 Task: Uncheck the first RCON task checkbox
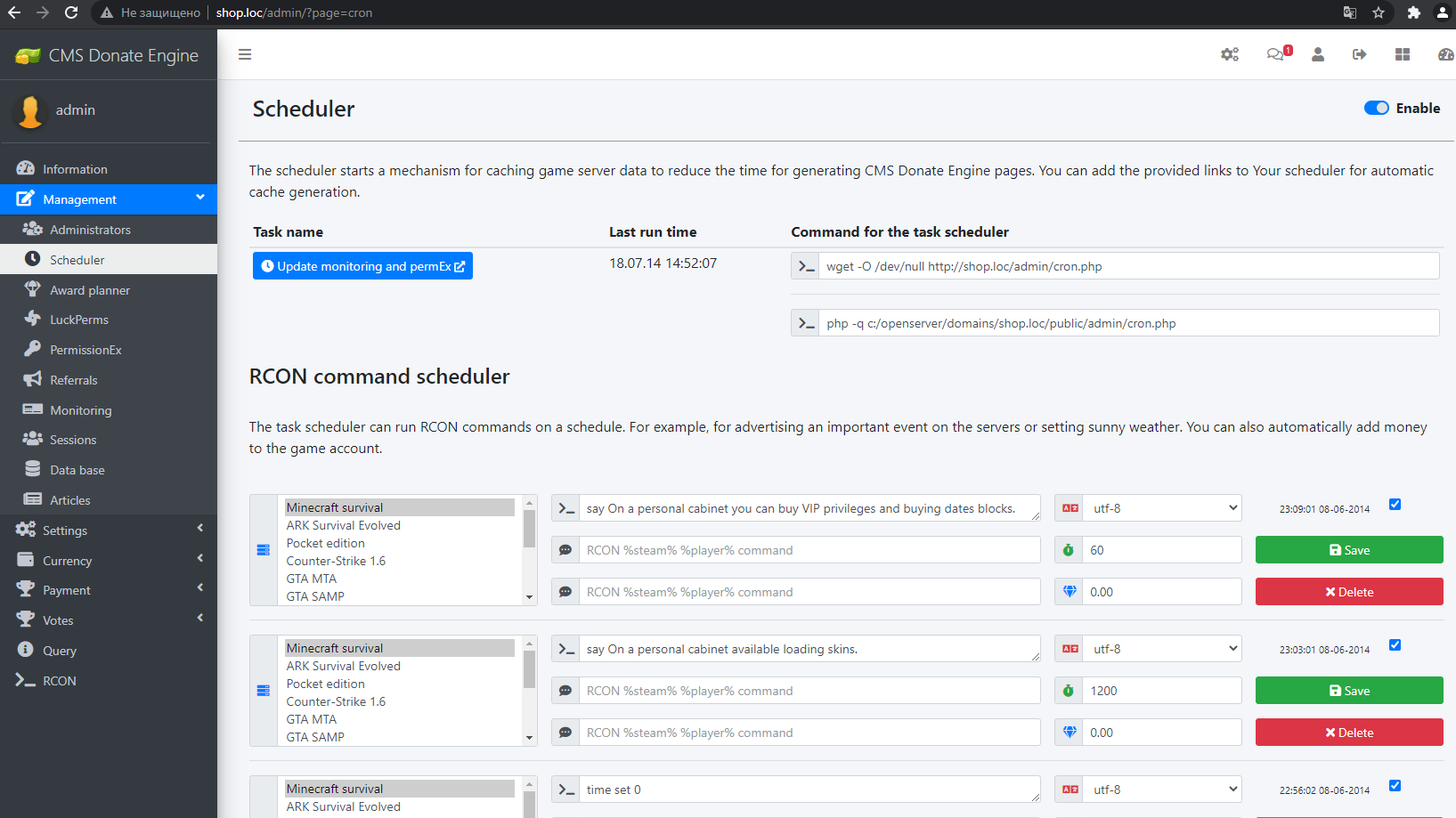(x=1395, y=505)
